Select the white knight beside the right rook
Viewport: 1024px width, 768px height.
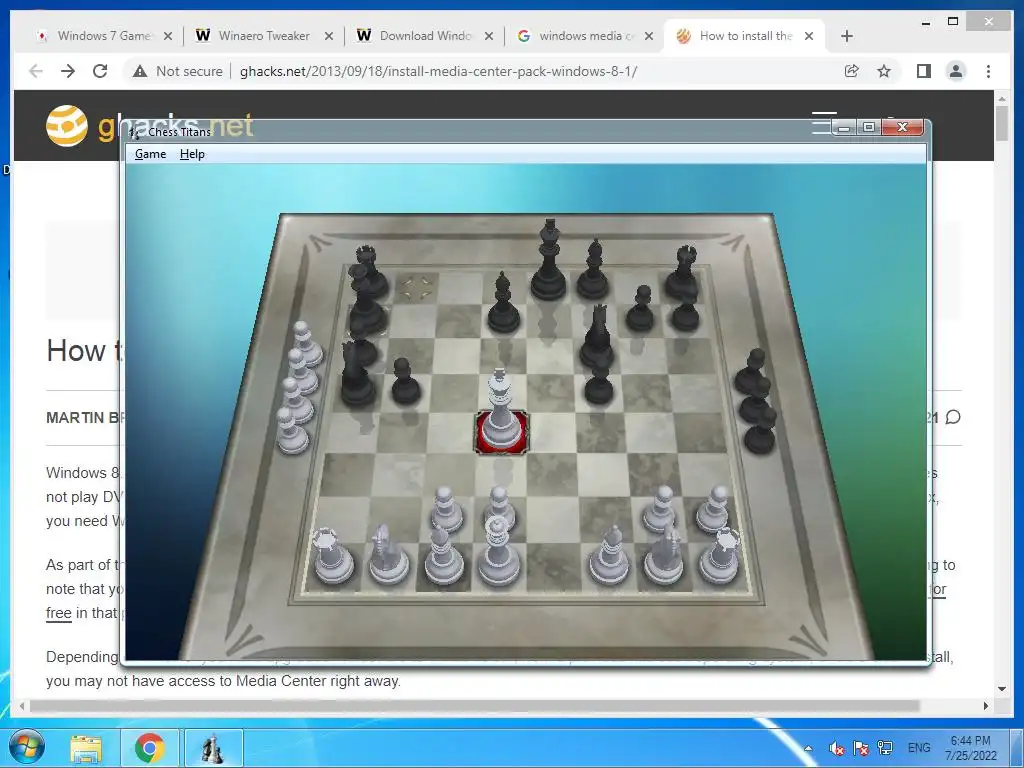click(664, 555)
